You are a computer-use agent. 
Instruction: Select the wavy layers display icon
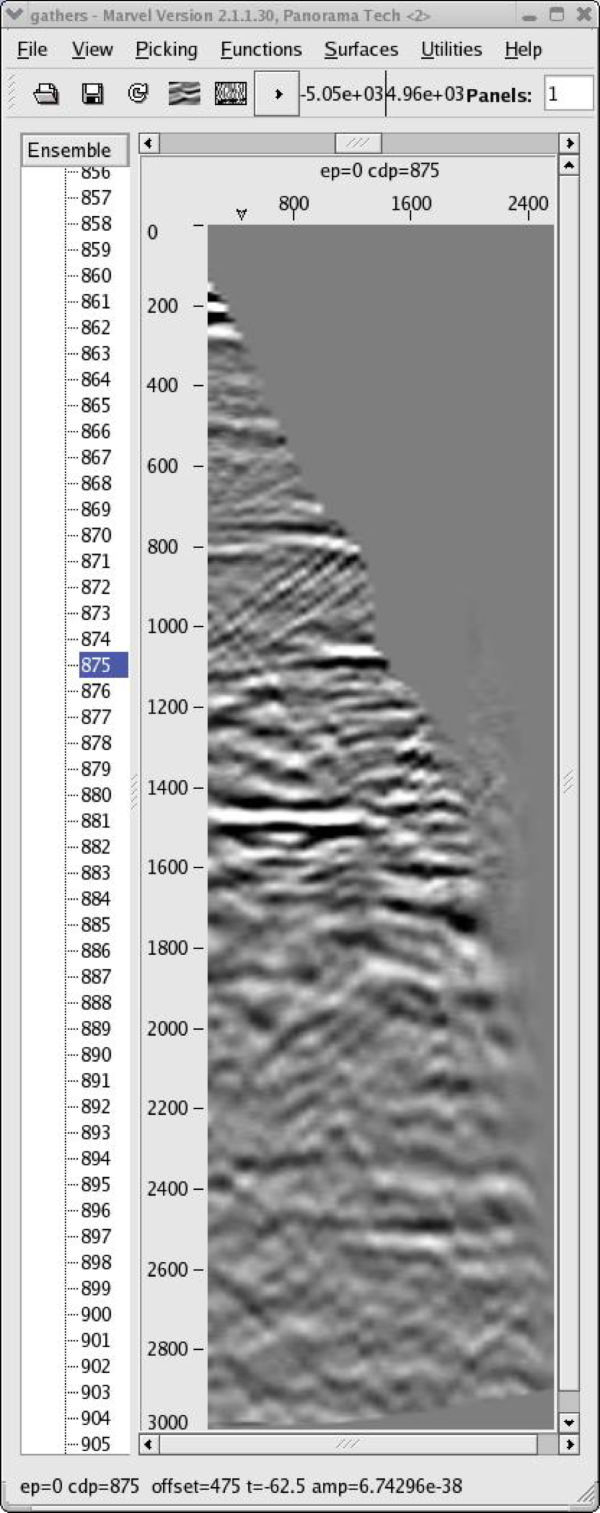(x=185, y=94)
